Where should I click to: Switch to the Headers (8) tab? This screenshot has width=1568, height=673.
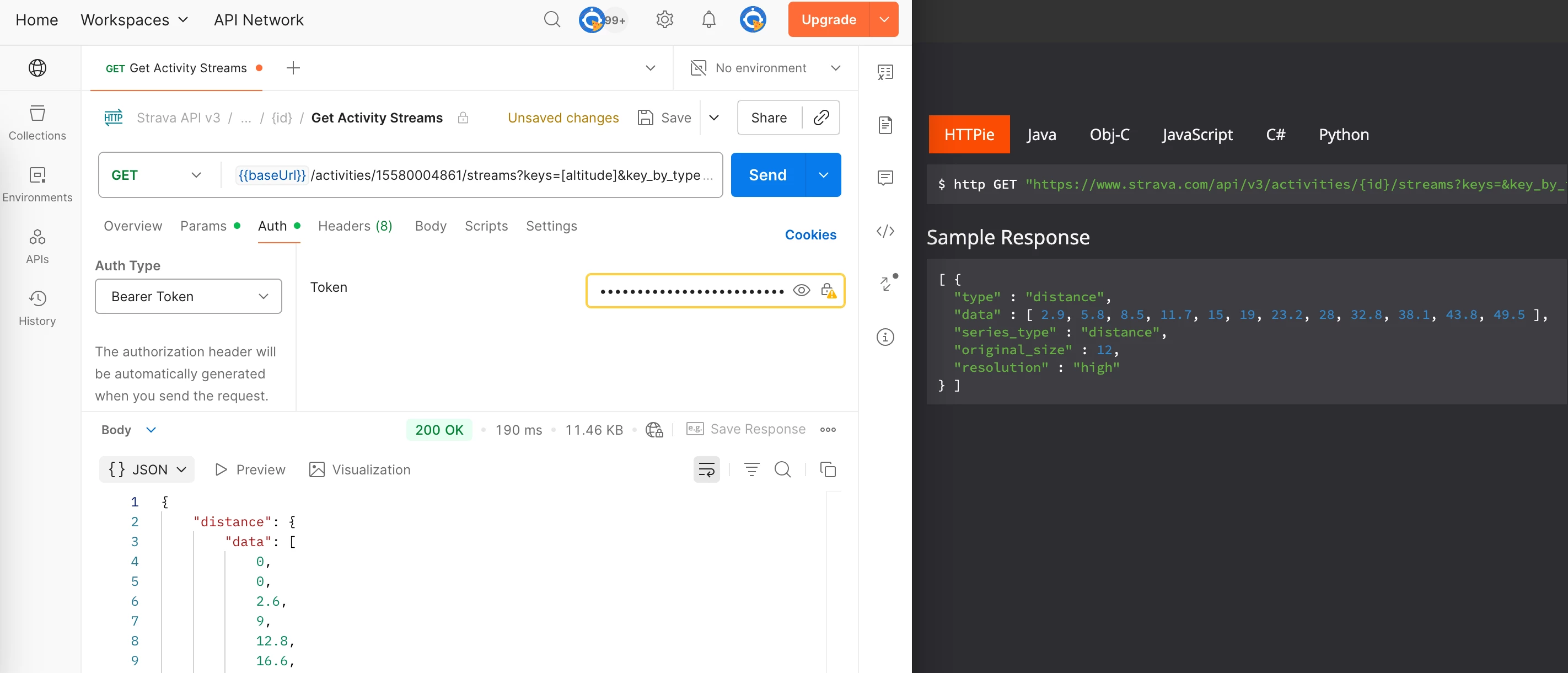click(x=355, y=226)
